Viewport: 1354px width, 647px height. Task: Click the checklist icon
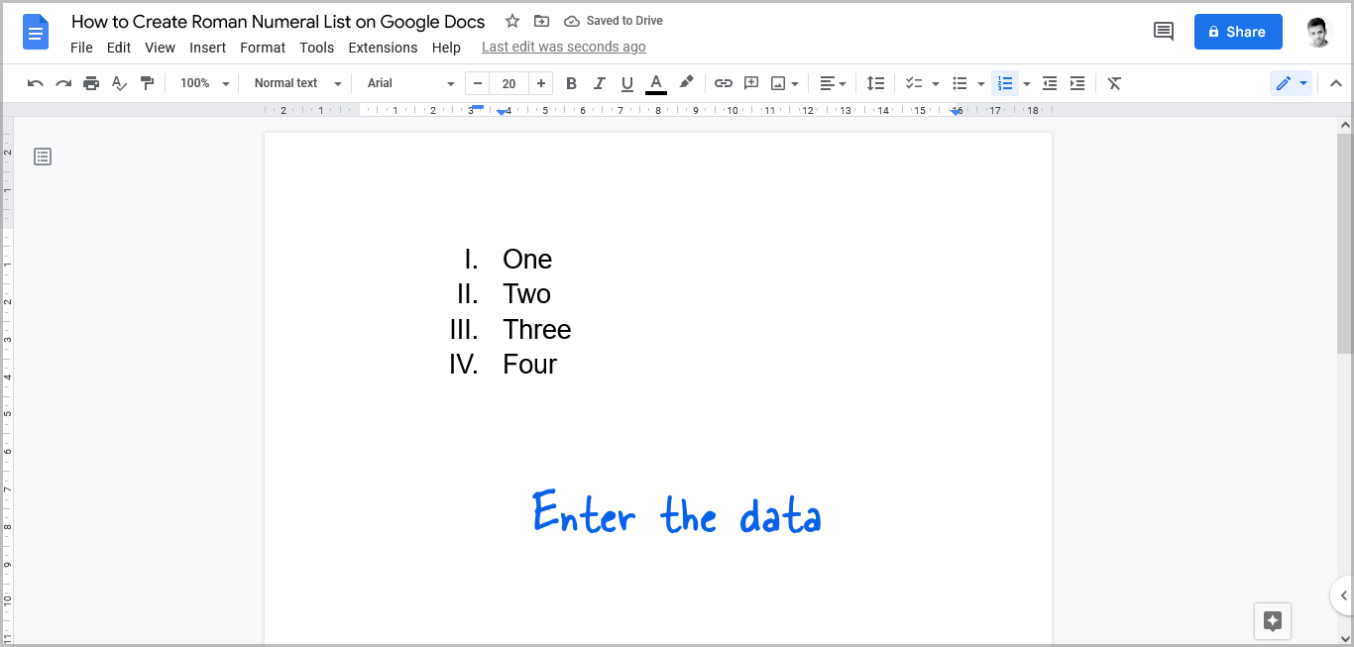[x=913, y=83]
